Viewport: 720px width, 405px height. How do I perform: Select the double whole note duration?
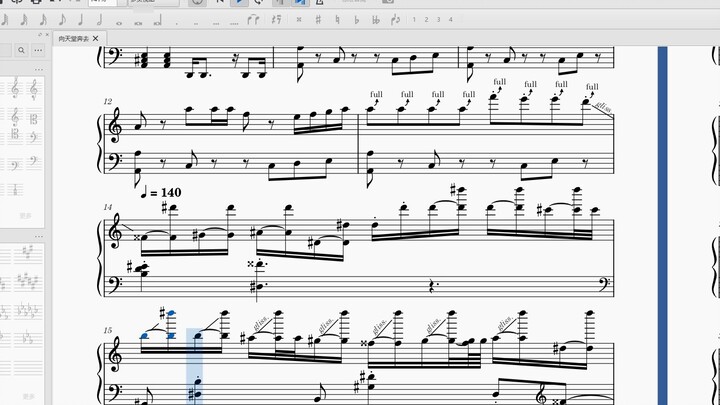138,22
